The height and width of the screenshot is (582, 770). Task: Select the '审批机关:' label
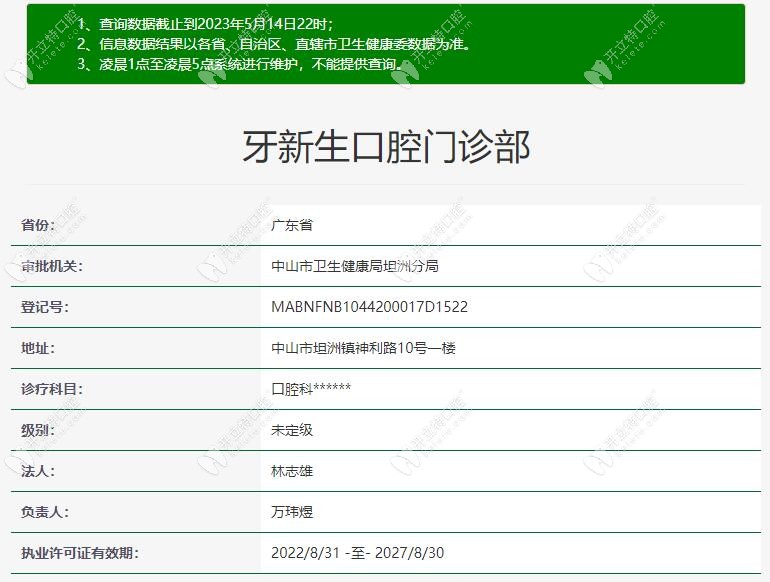52,266
